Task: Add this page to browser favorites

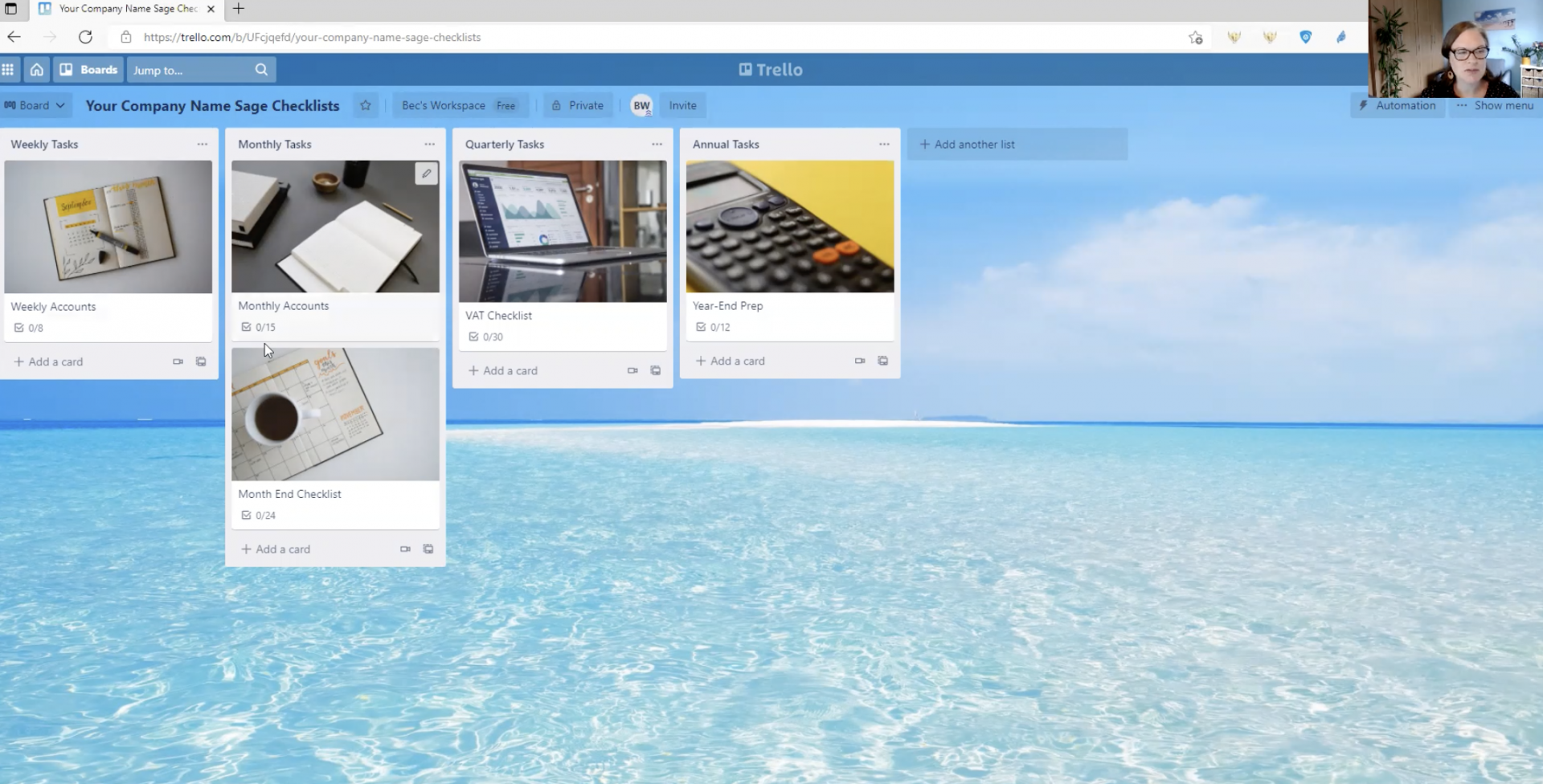Action: (1196, 37)
